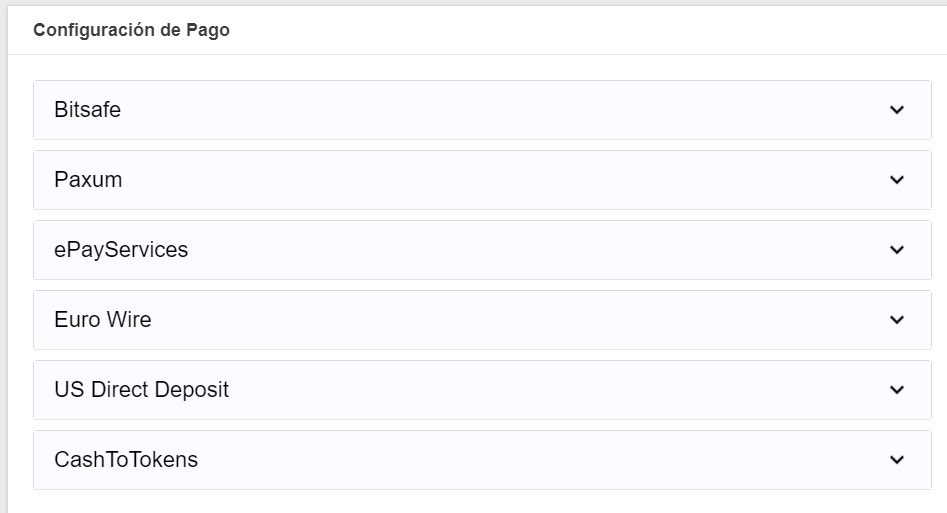Click the Euro Wire label text
947x513 pixels.
pyautogui.click(x=103, y=320)
